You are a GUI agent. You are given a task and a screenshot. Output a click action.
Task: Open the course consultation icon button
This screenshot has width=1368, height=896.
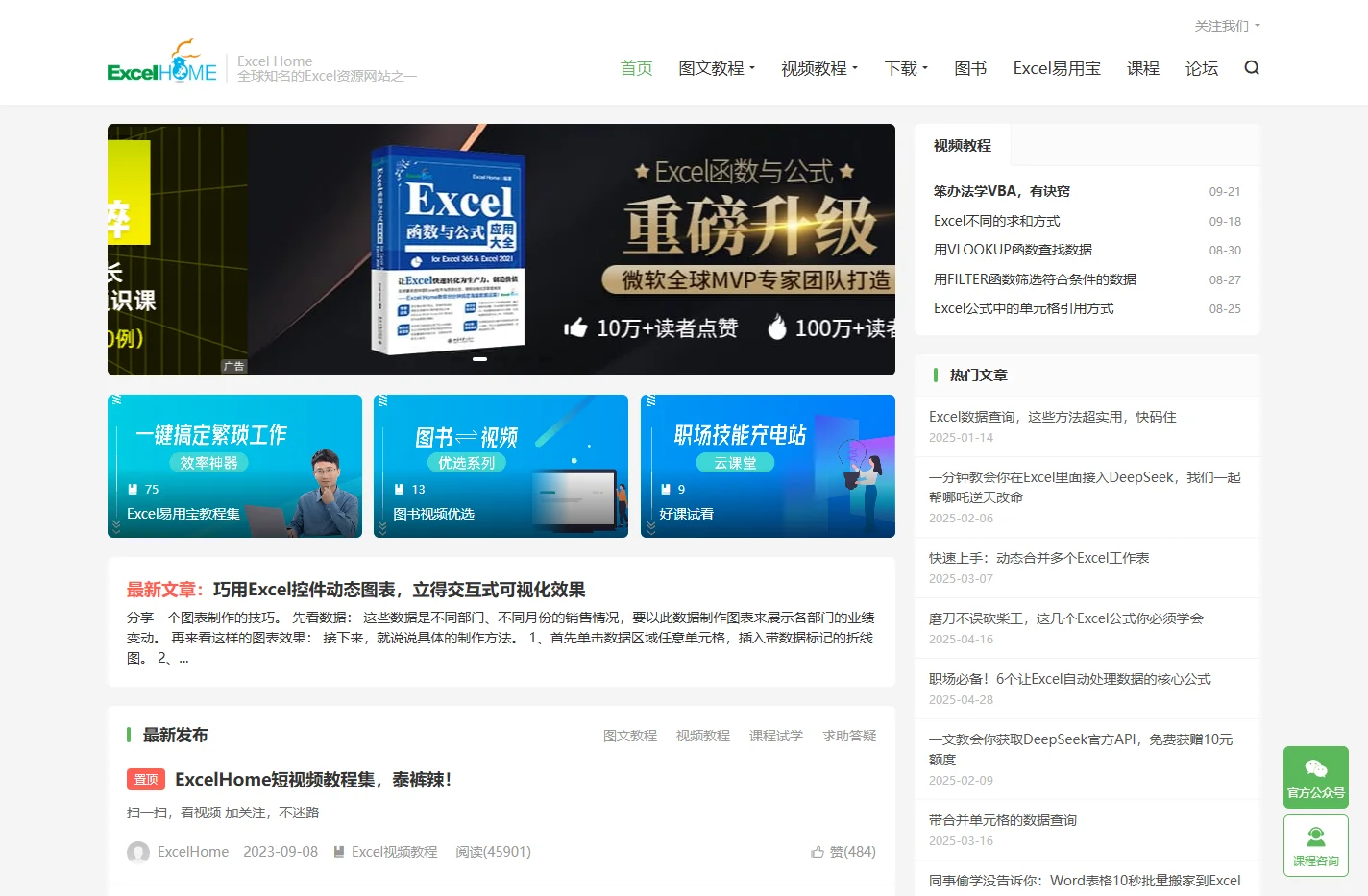click(x=1316, y=845)
